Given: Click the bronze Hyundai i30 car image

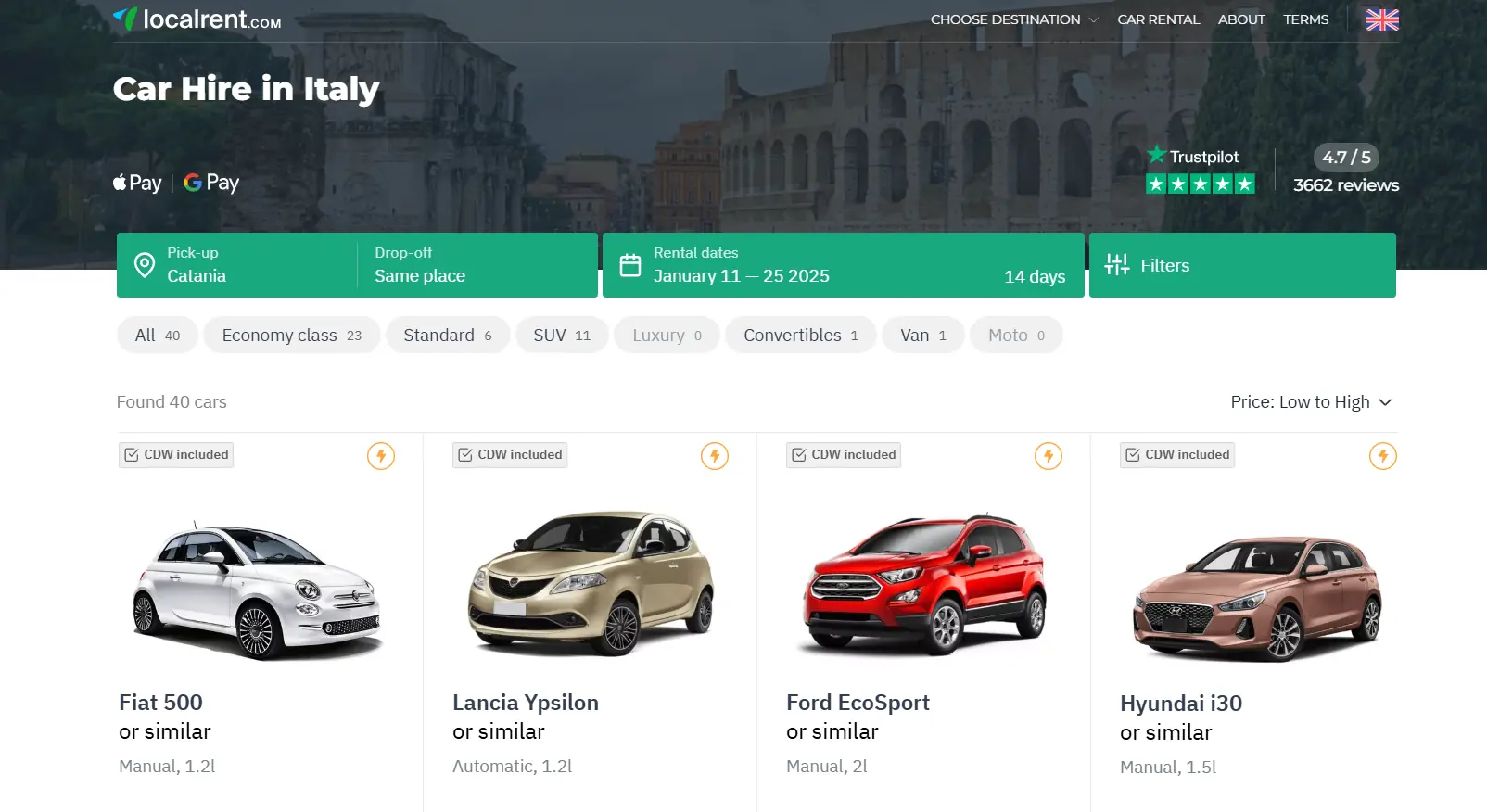Looking at the screenshot, I should click(1257, 599).
